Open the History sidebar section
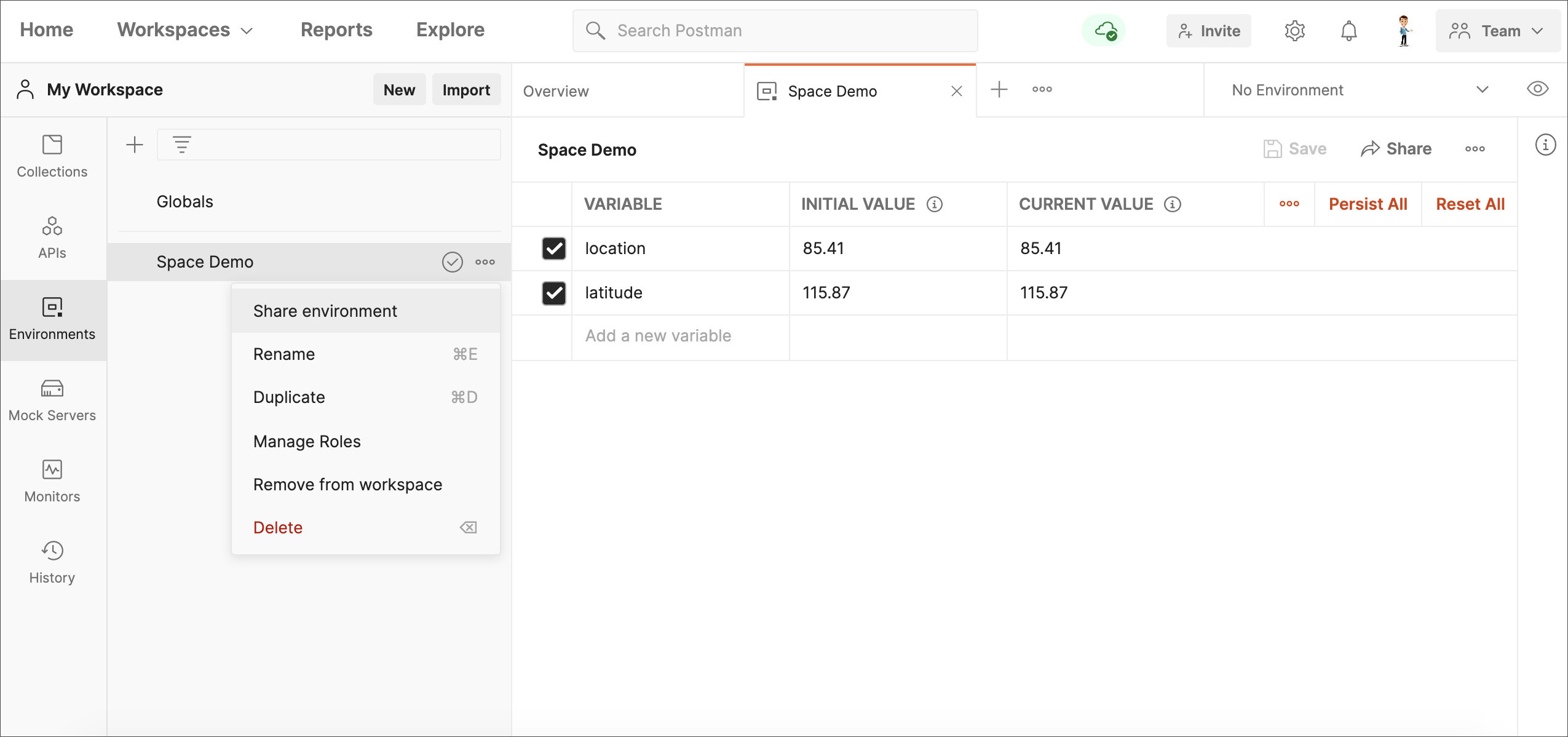 (x=52, y=564)
